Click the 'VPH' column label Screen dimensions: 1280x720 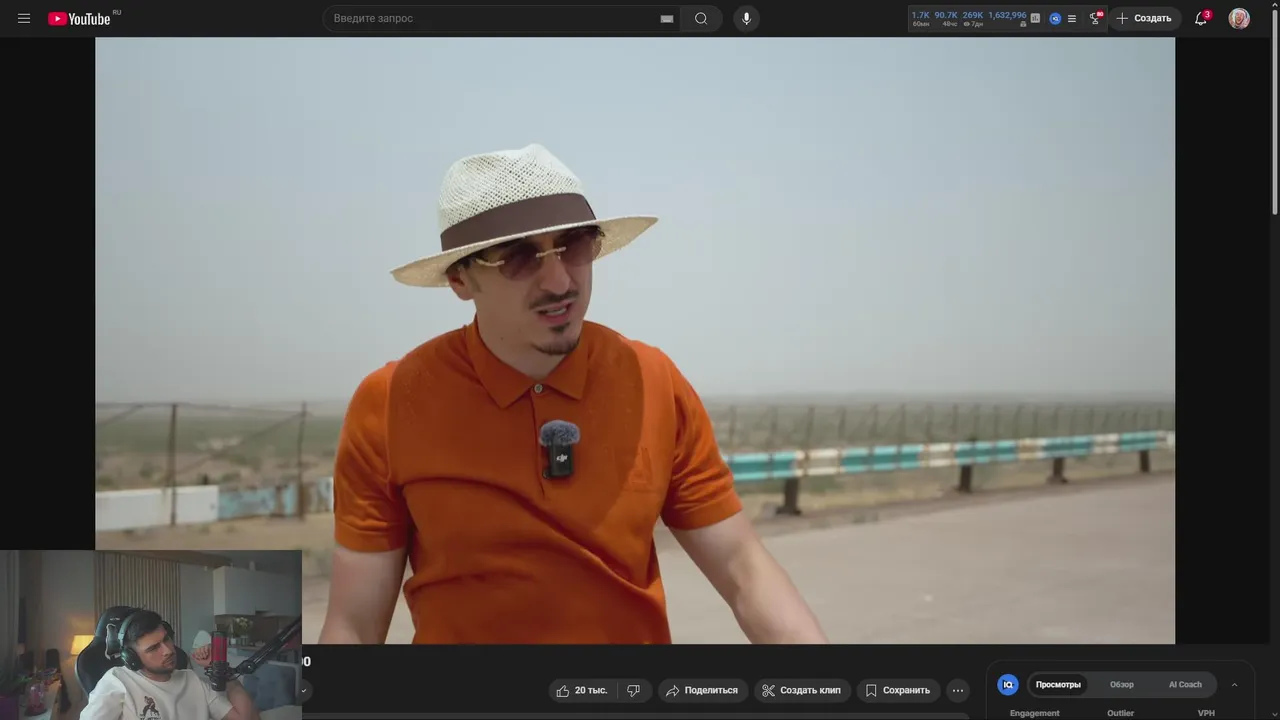[1206, 713]
